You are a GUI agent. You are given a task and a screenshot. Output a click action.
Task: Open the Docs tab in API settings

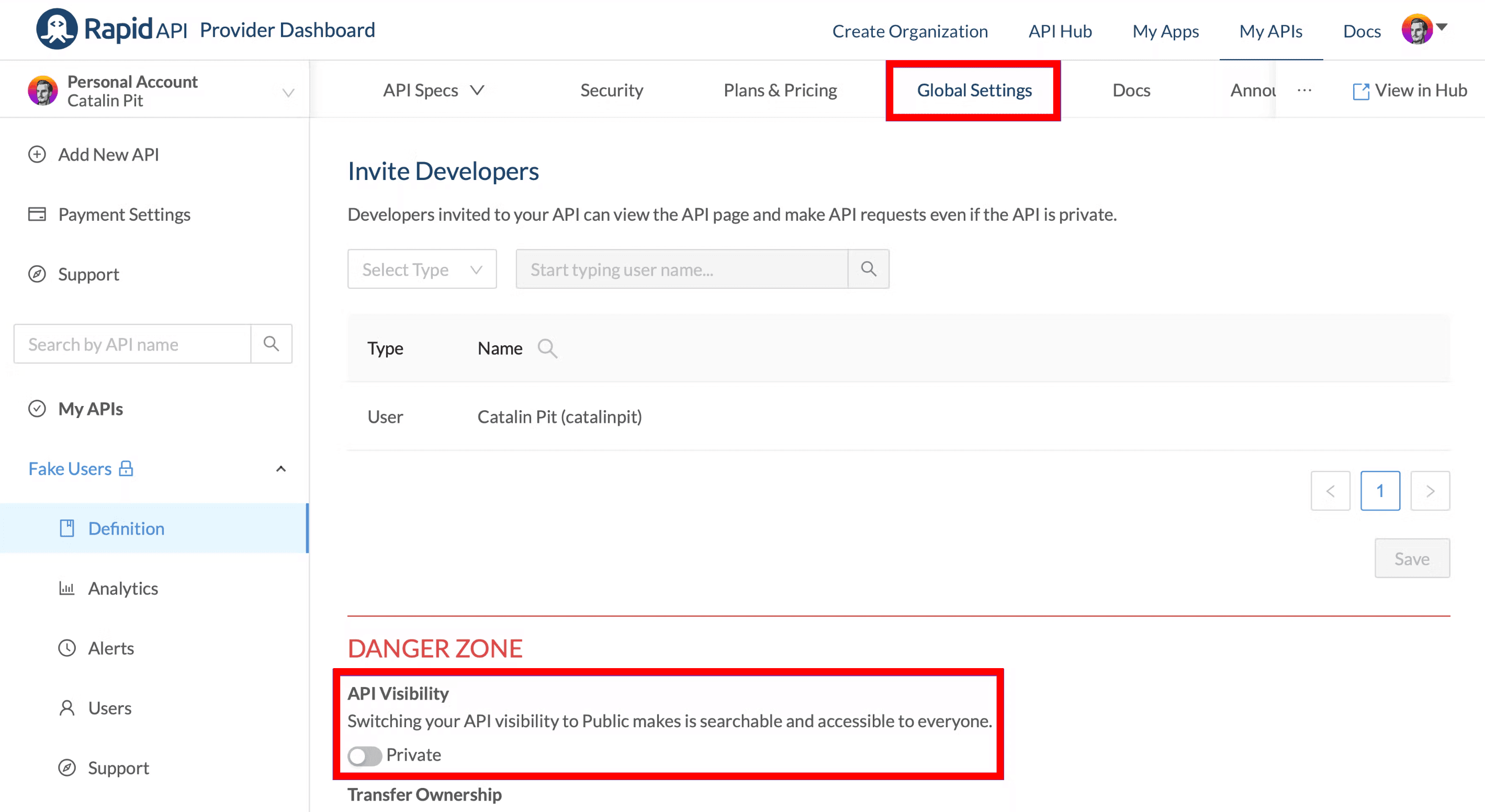[x=1131, y=90]
